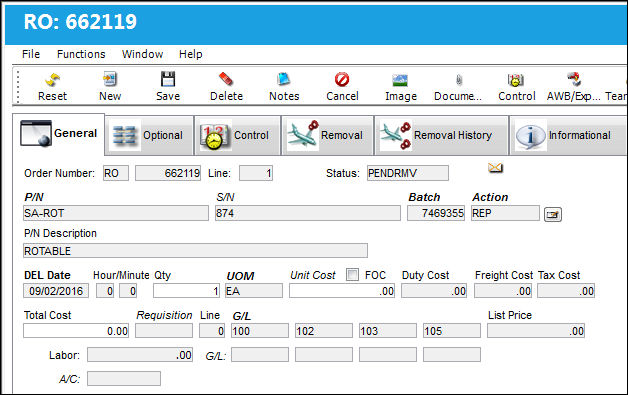The image size is (628, 395).
Task: Click the G/L field showing 100
Action: [260, 331]
